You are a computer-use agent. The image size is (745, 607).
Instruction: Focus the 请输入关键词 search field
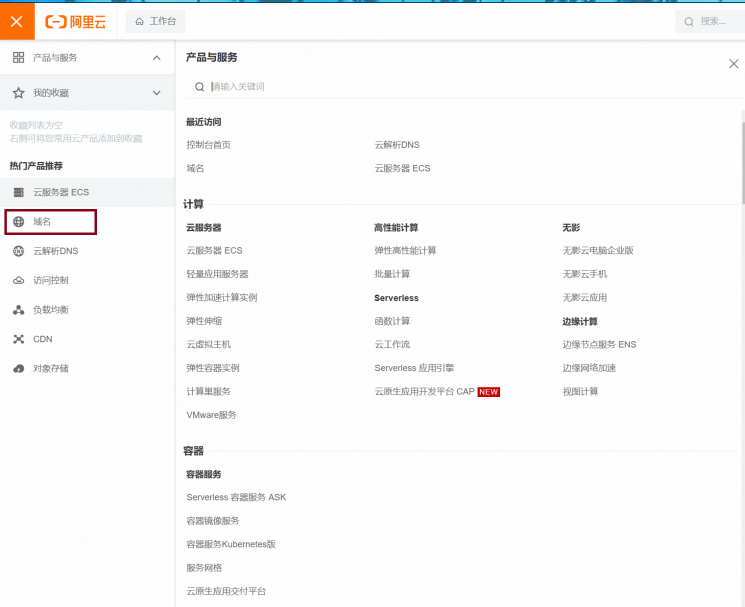pos(463,86)
